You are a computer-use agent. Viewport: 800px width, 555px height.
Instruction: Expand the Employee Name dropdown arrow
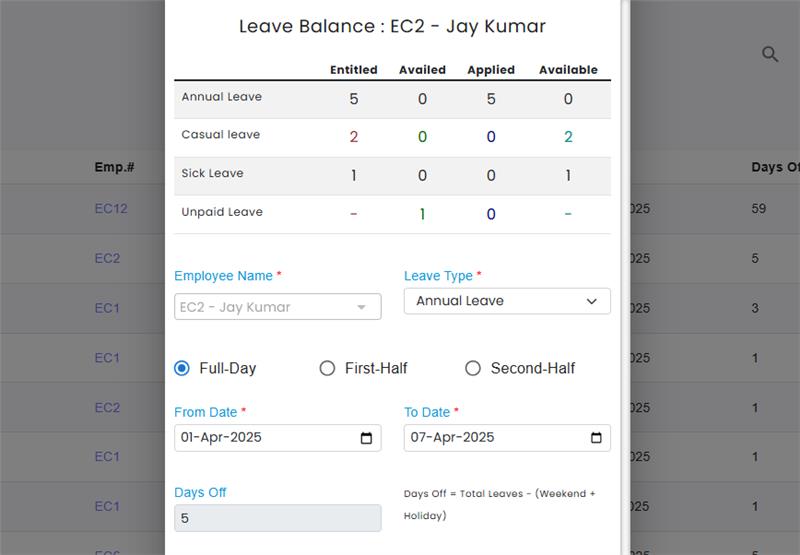coord(362,307)
